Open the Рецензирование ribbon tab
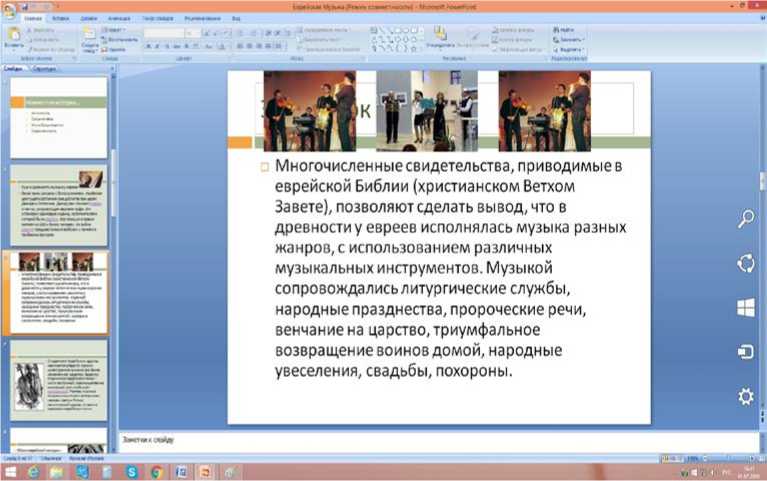The height and width of the screenshot is (481, 767). pyautogui.click(x=203, y=19)
